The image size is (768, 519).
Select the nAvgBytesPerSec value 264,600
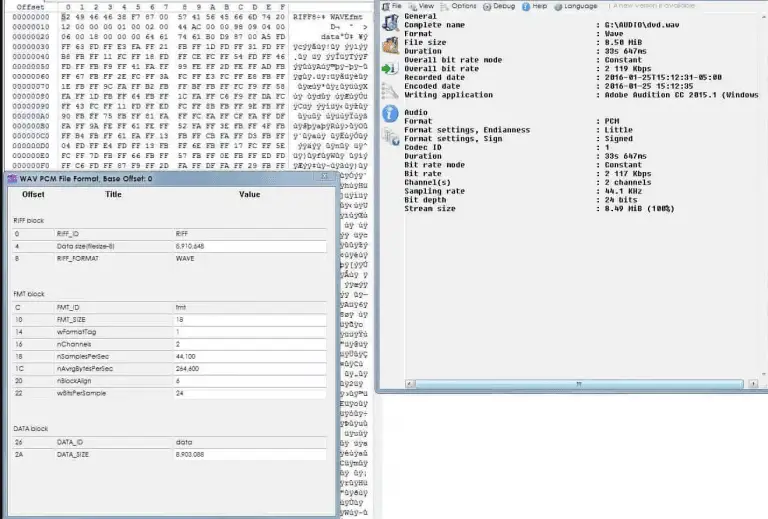pyautogui.click(x=187, y=369)
